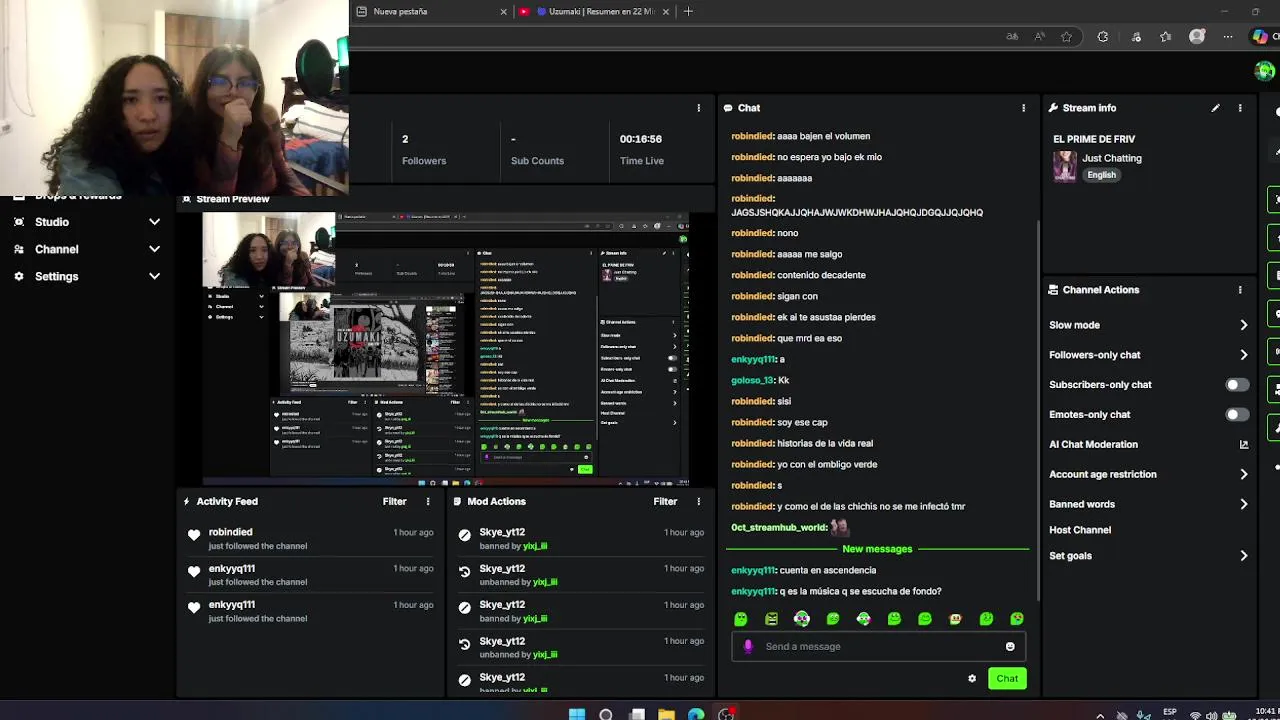Click the New messages divider in chat
1280x720 pixels.
pyautogui.click(x=877, y=549)
